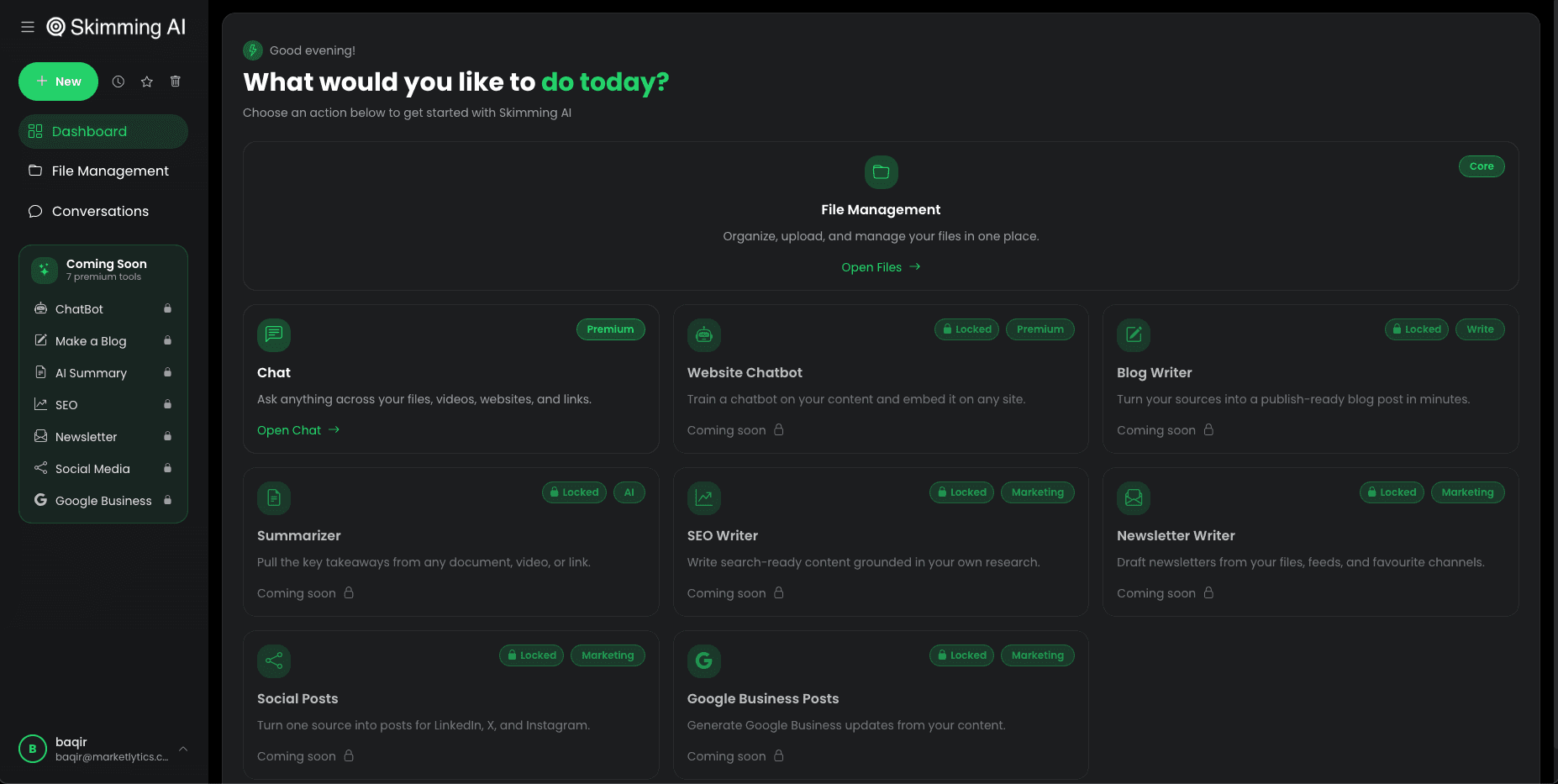The image size is (1558, 784).
Task: Click lock icon beside ChatBot
Action: [x=167, y=308]
